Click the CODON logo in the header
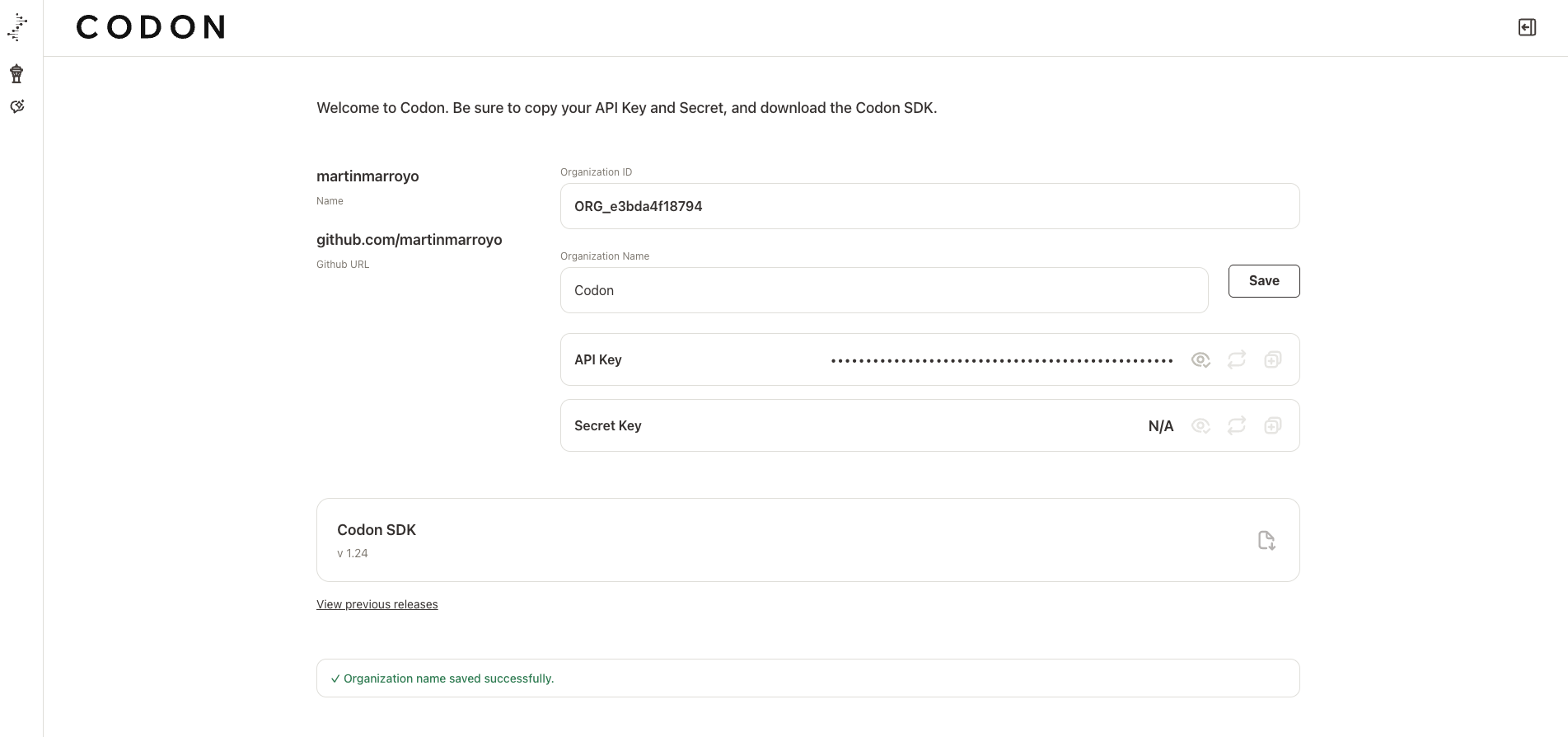1568x737 pixels. 151,27
